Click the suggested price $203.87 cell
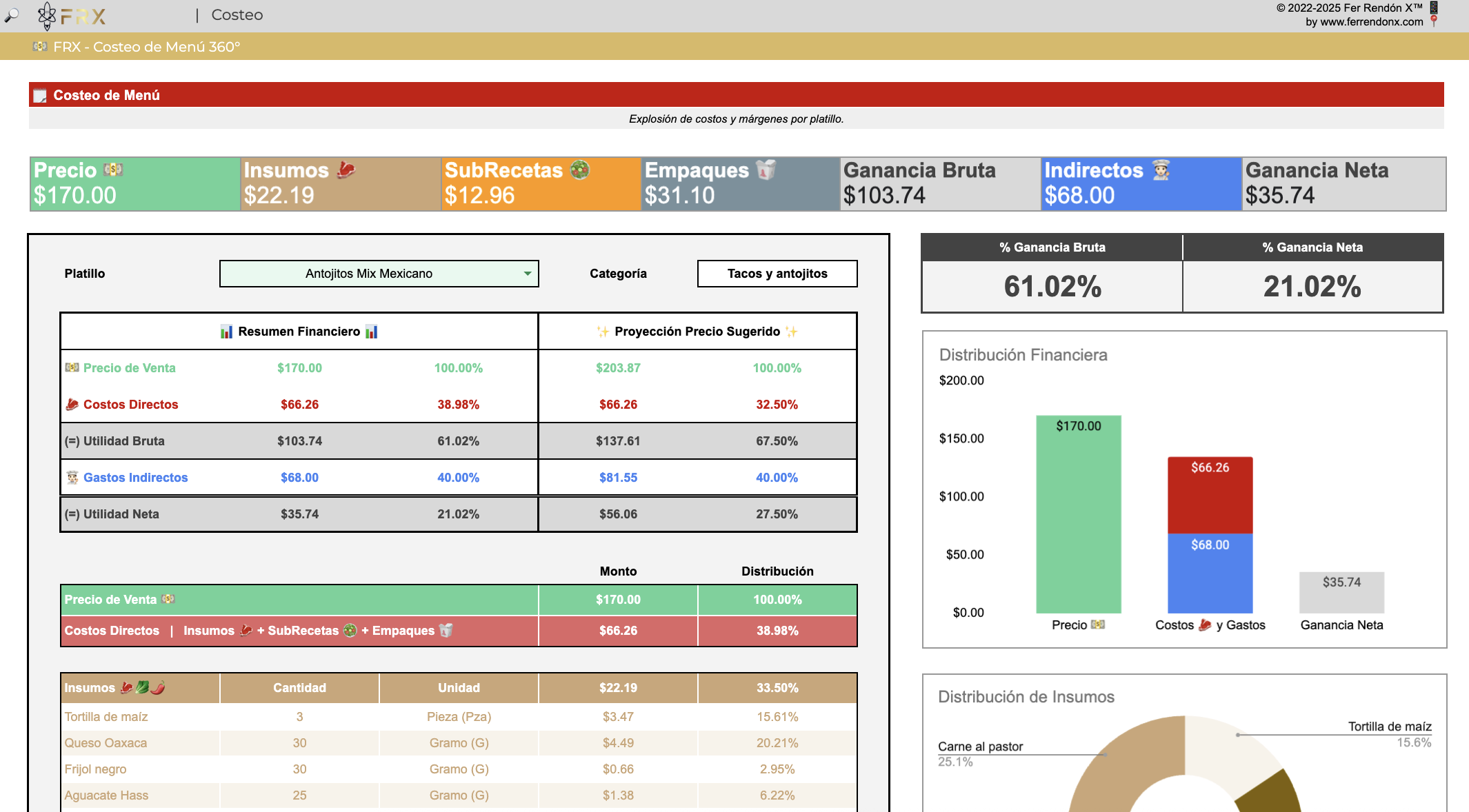The height and width of the screenshot is (812, 1469). click(618, 367)
